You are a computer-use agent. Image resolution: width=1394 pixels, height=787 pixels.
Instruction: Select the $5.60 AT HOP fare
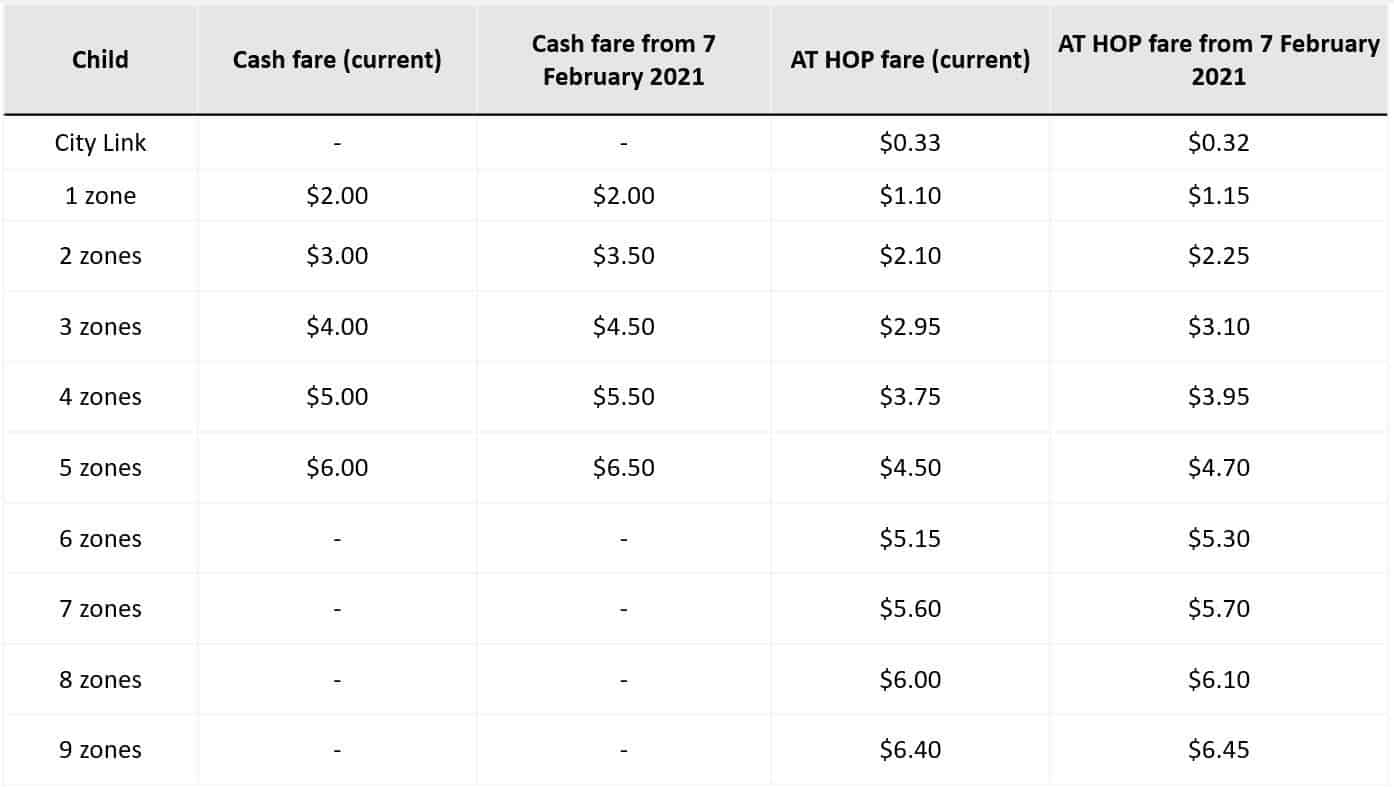pyautogui.click(x=910, y=609)
